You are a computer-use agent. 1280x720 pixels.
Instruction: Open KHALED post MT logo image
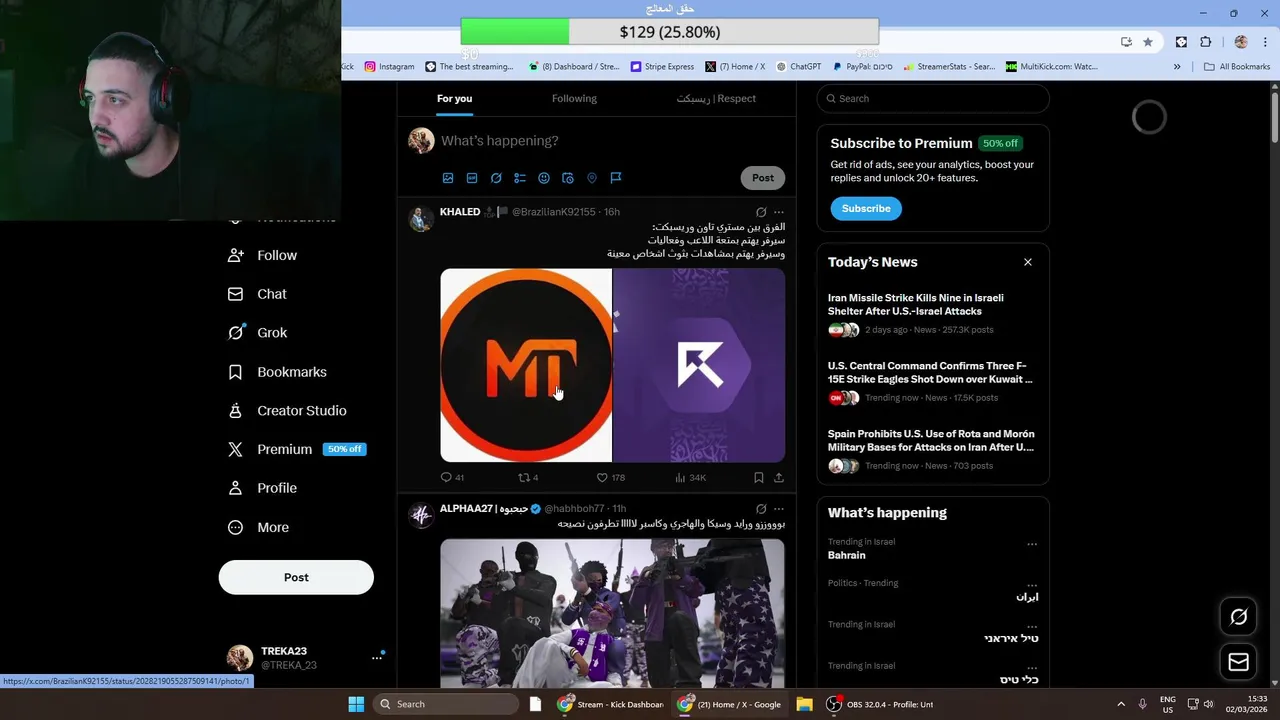(x=526, y=365)
